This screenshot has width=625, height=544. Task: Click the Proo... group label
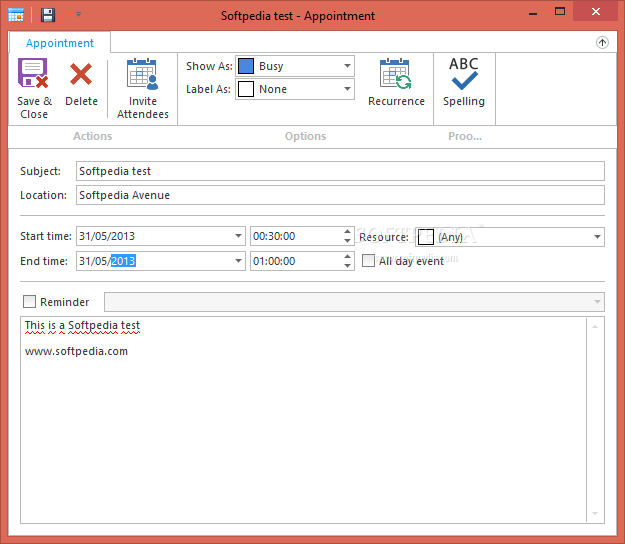(465, 136)
